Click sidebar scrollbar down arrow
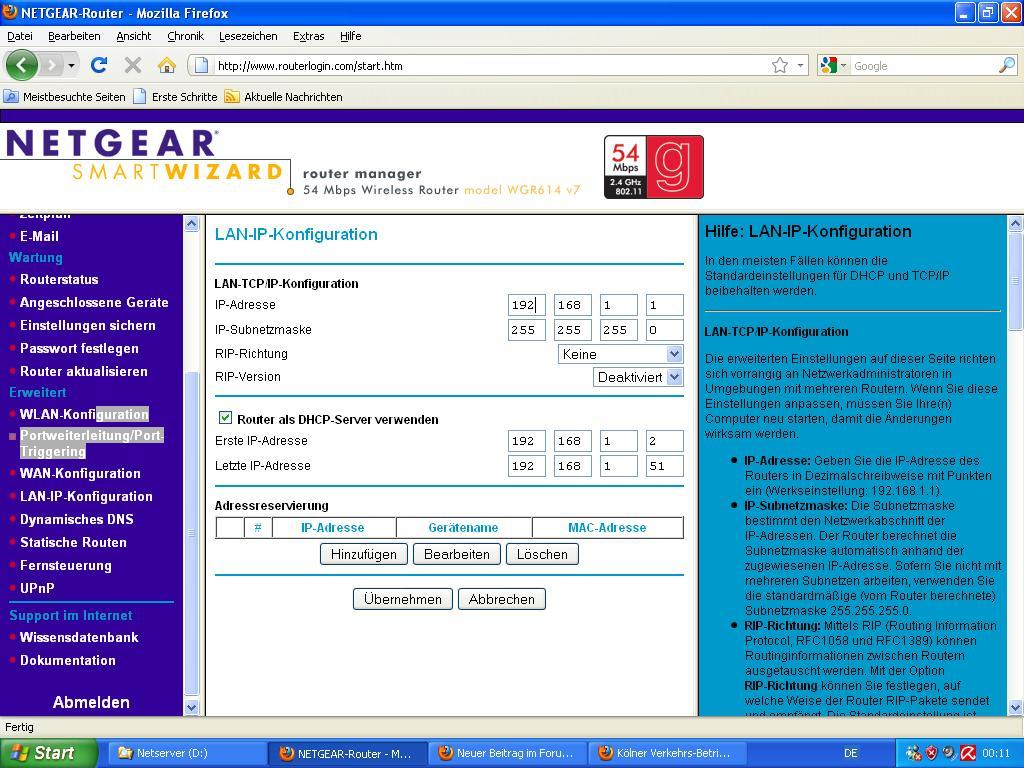Viewport: 1024px width, 768px height. click(x=191, y=707)
